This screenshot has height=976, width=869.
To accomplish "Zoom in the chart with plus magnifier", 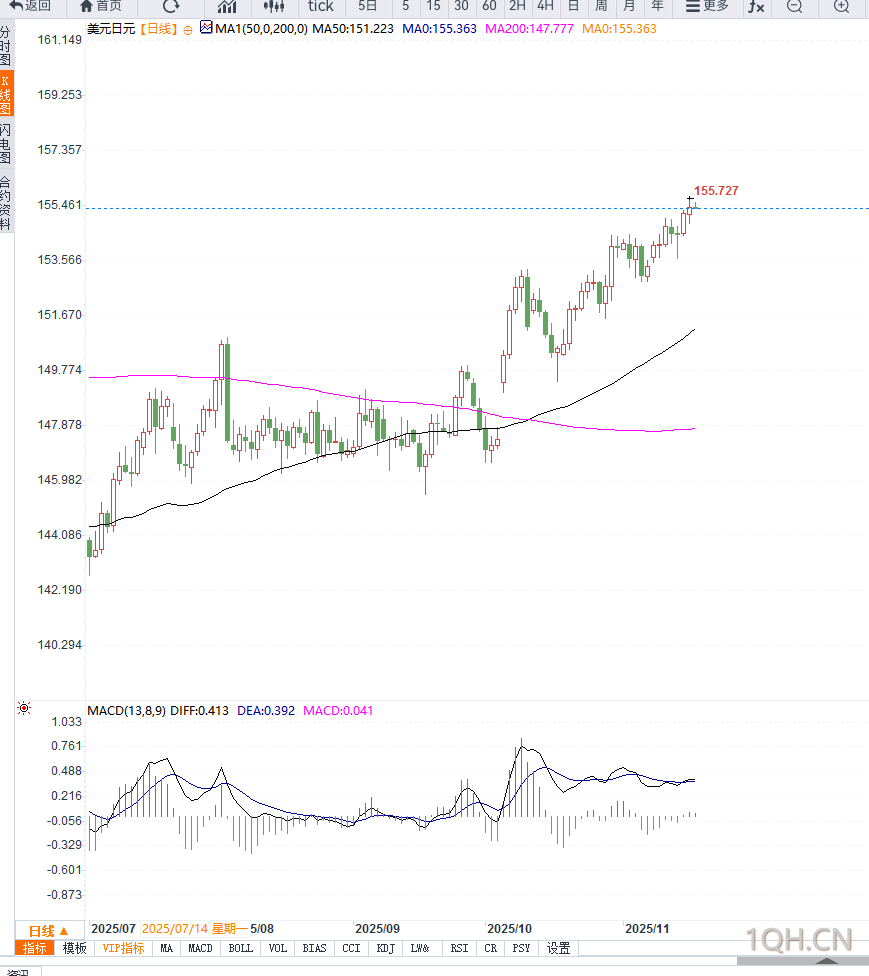I will (841, 6).
